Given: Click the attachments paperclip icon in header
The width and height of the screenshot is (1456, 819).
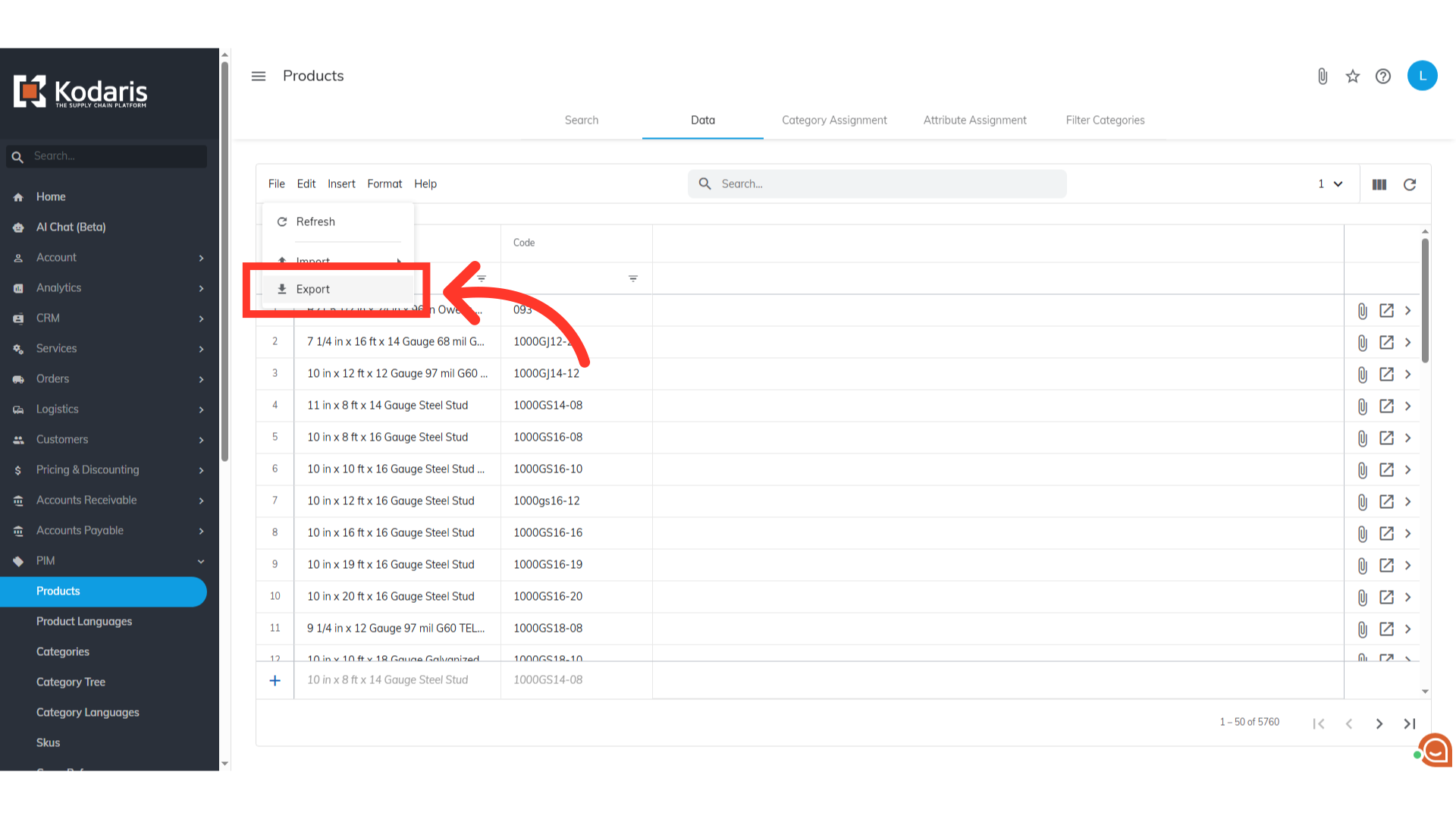Looking at the screenshot, I should 1323,76.
